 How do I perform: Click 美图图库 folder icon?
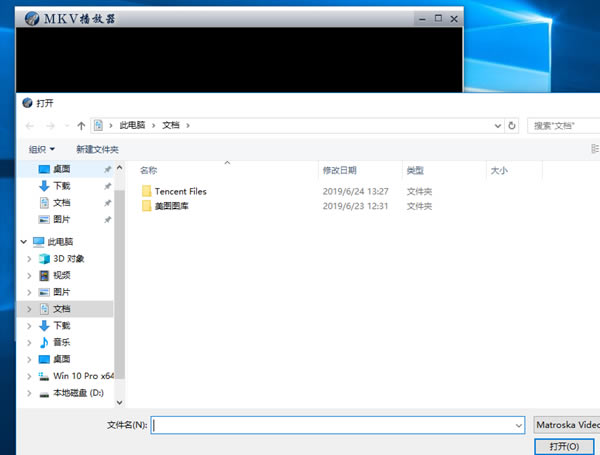(147, 206)
